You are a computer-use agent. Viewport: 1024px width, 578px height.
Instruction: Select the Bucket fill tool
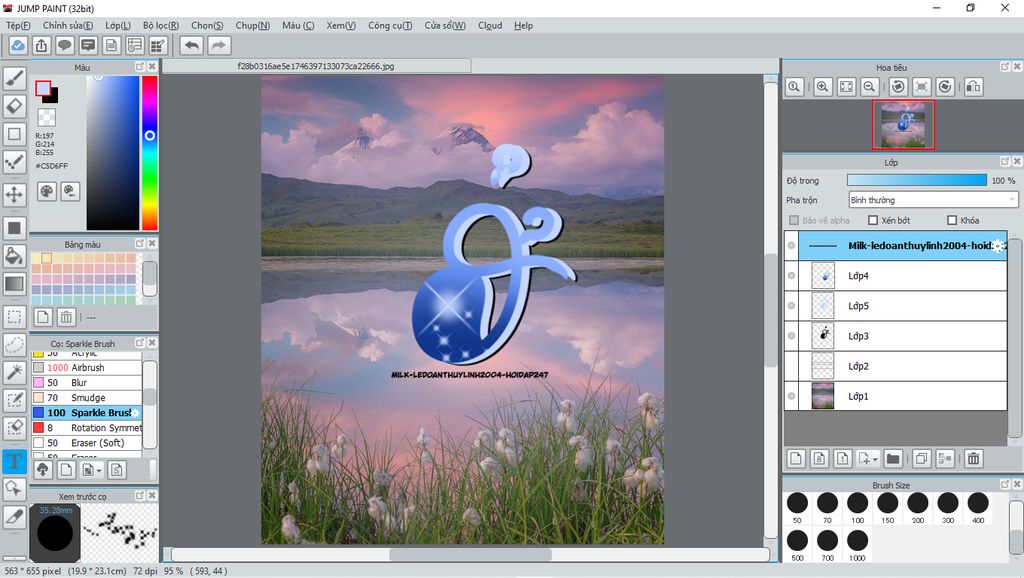point(14,255)
